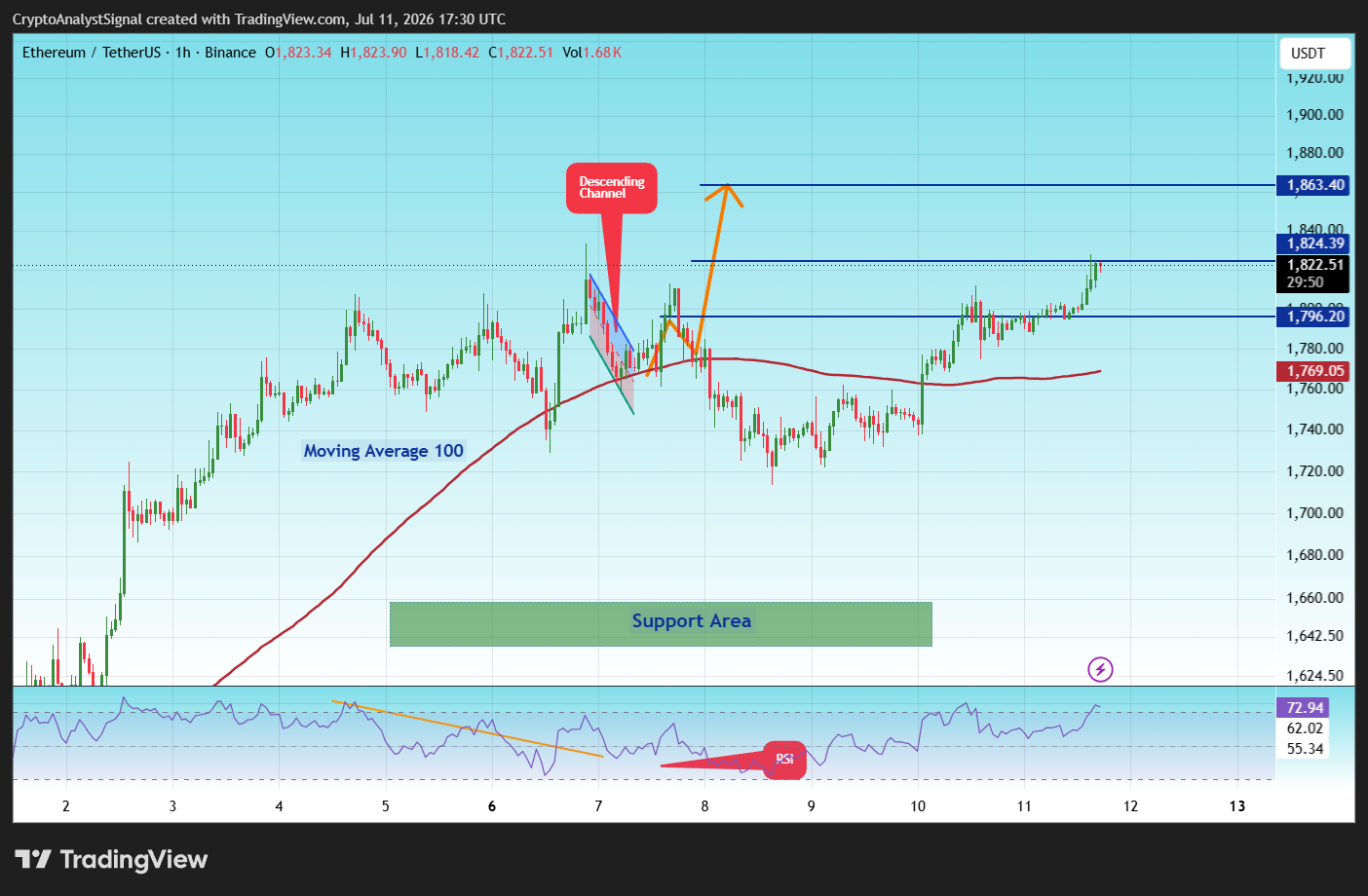Click the Moving Average 100 label
1368x896 pixels.
384,451
